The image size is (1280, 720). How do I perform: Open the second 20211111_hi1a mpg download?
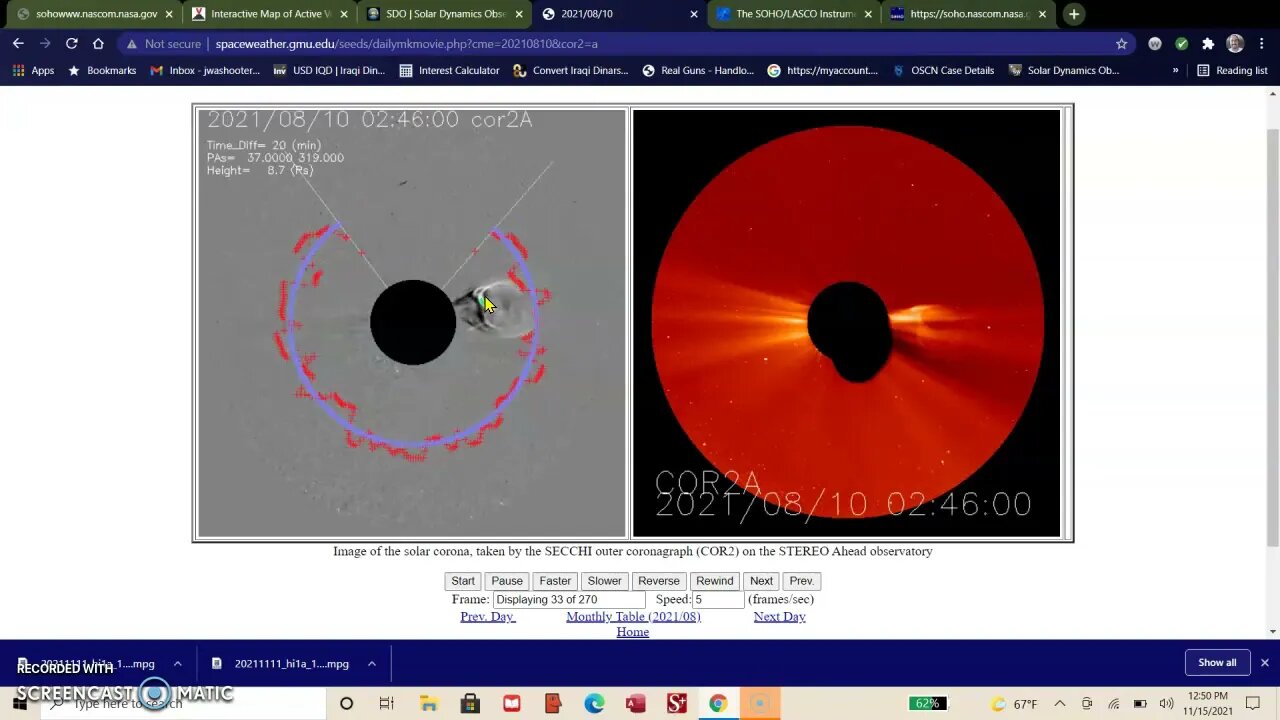282,663
